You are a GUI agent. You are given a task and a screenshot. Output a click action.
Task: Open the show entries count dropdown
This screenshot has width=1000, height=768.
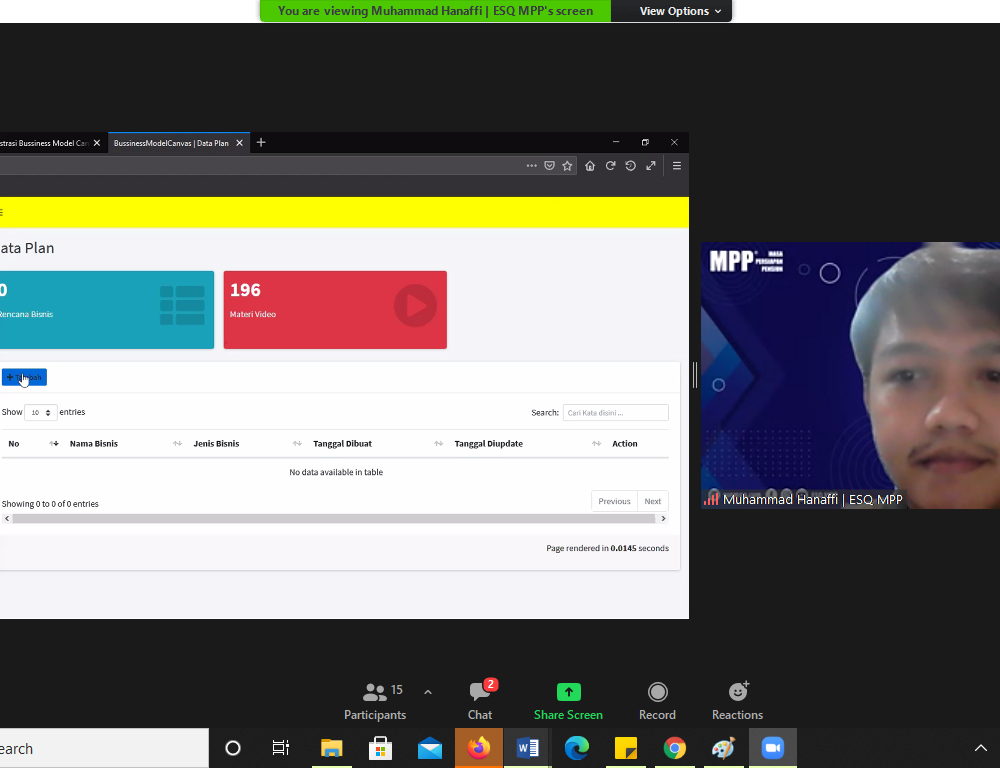(41, 412)
